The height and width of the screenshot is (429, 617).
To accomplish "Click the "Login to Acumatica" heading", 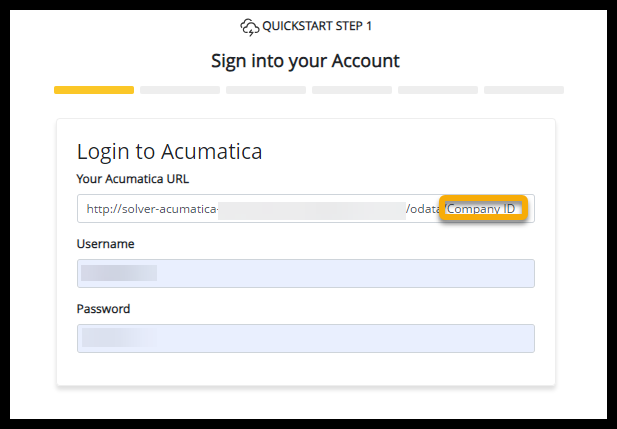I will click(169, 152).
